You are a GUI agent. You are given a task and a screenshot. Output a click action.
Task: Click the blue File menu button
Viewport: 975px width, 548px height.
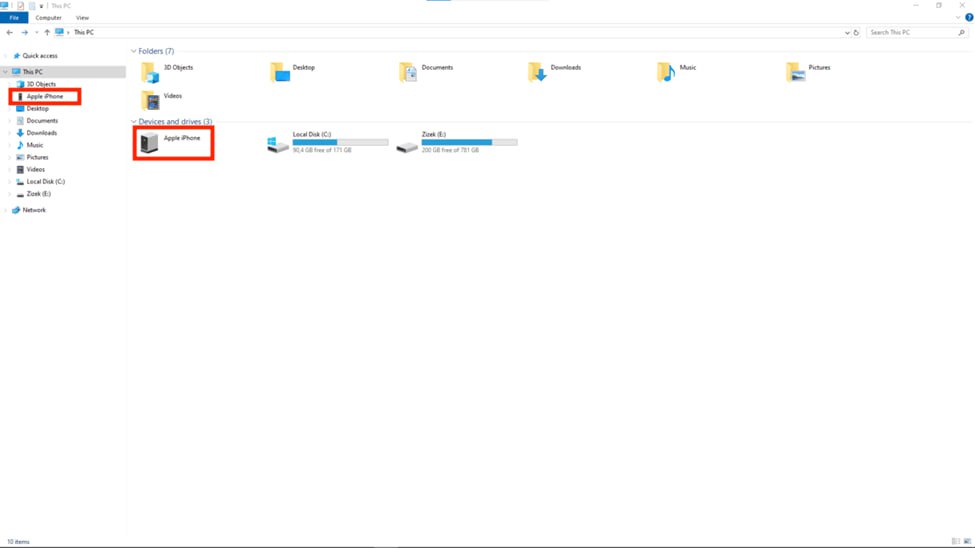[x=14, y=18]
